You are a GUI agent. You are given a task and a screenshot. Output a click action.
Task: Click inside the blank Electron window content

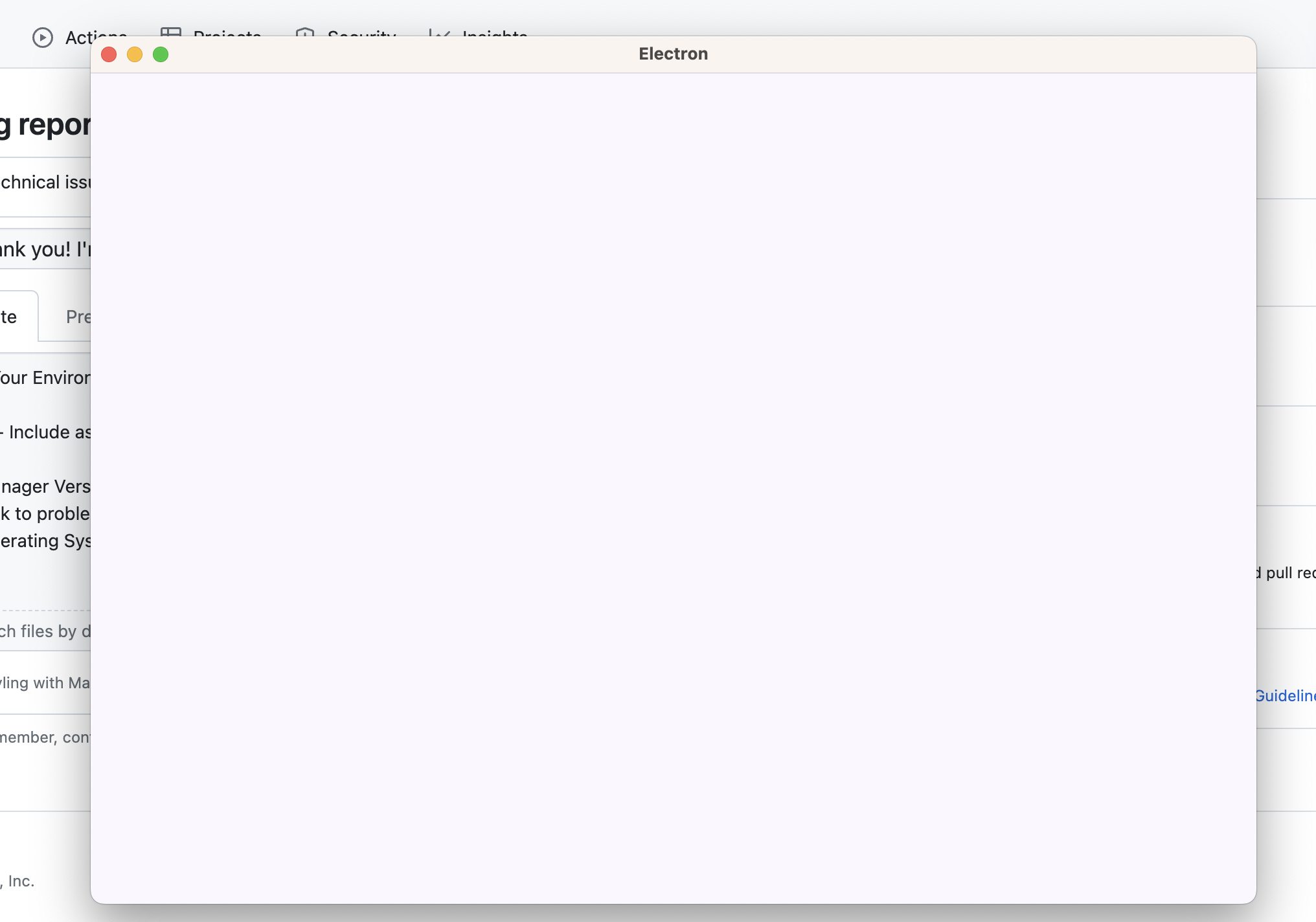(x=674, y=486)
